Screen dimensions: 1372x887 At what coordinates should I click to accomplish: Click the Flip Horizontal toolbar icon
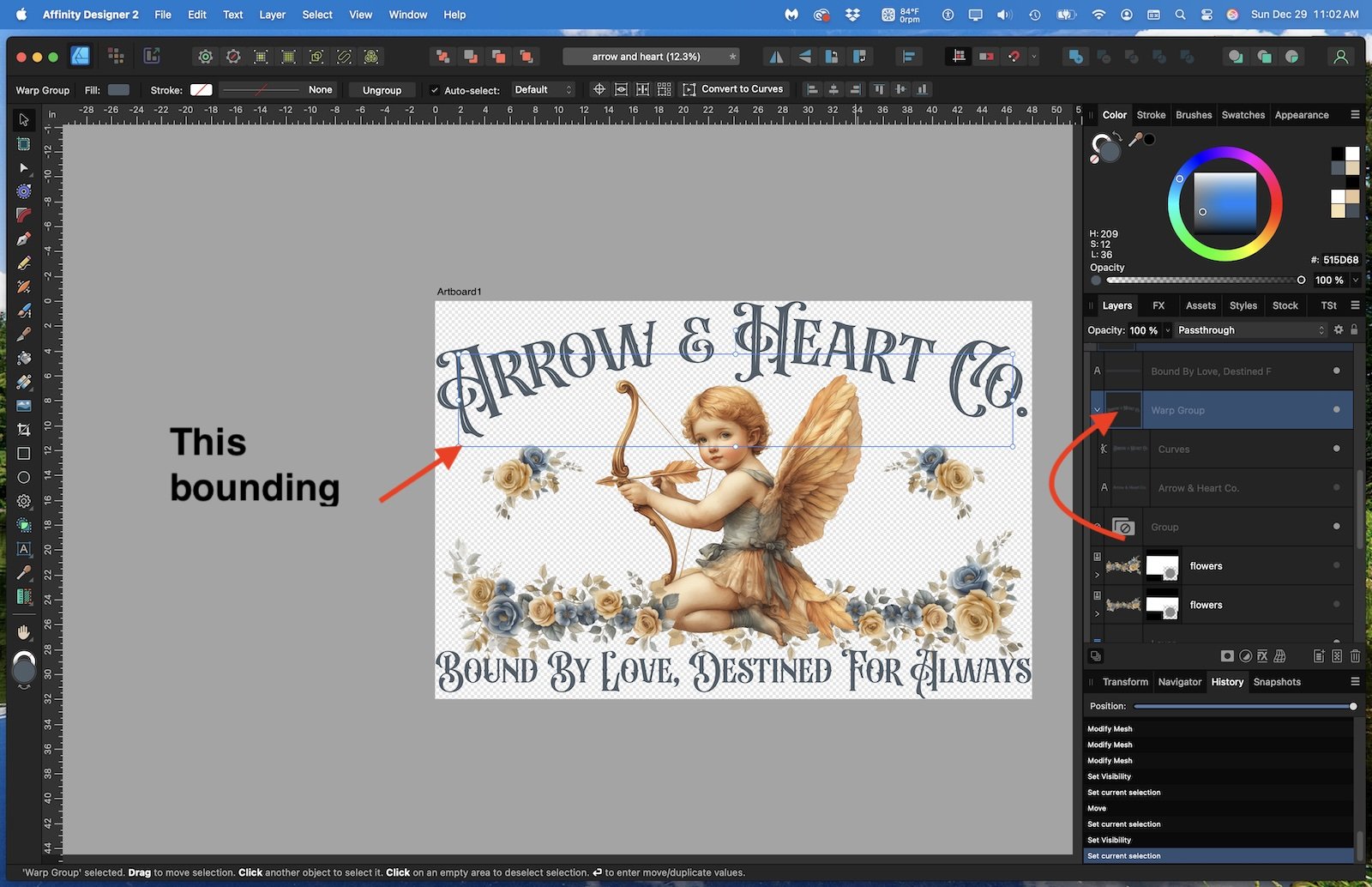click(776, 57)
